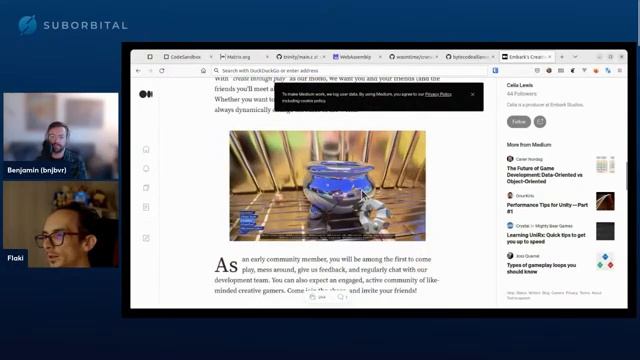Click the Suborbital logo
Viewport: 640px width, 360px height.
click(73, 25)
